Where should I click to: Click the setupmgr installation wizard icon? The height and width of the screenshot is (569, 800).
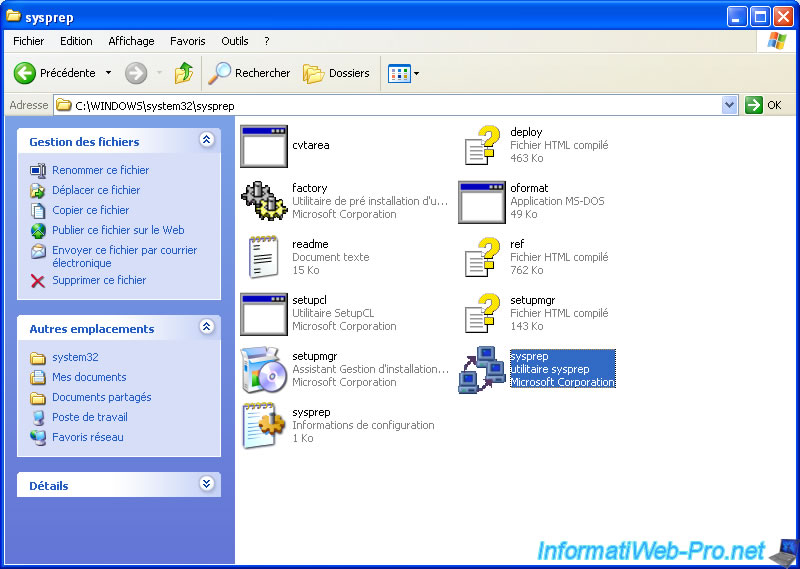(x=264, y=369)
